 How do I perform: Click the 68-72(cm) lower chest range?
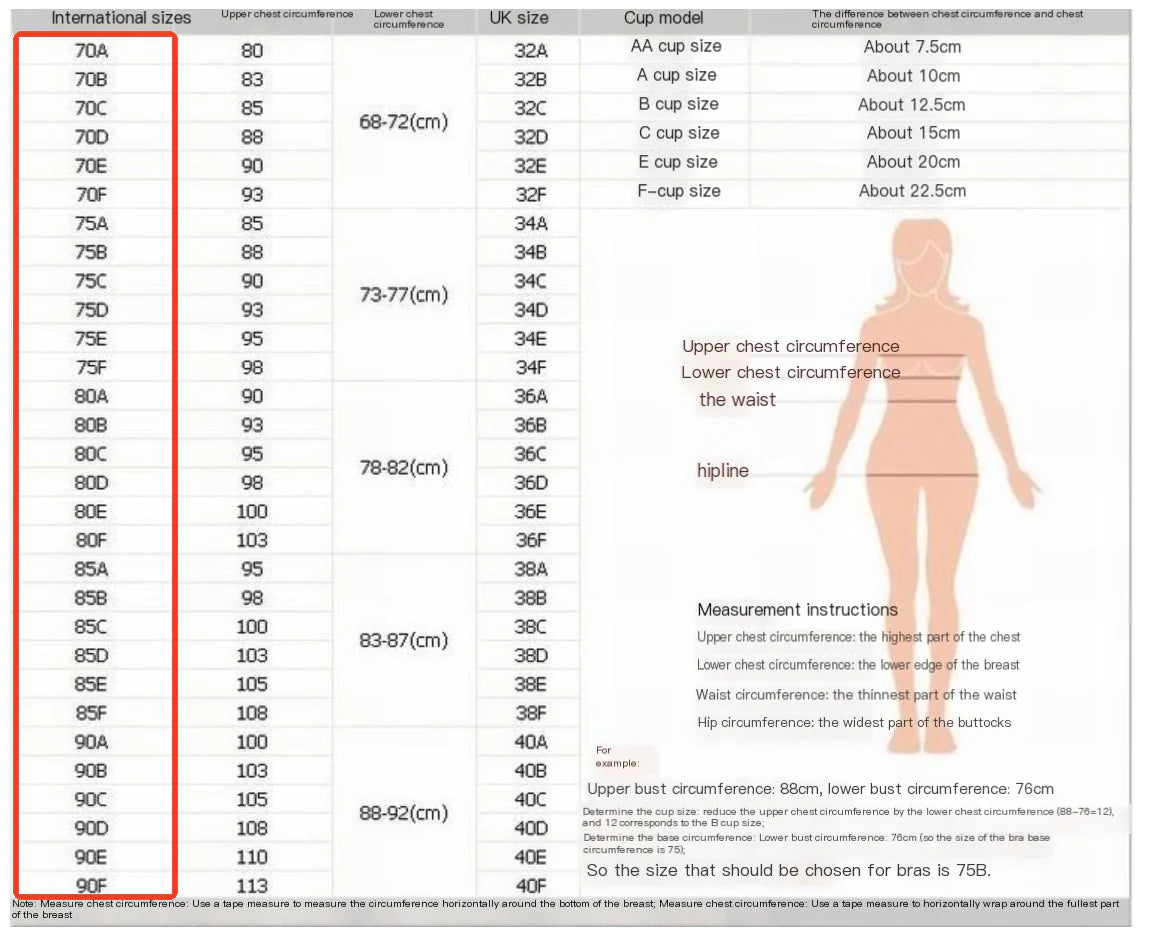coord(403,122)
